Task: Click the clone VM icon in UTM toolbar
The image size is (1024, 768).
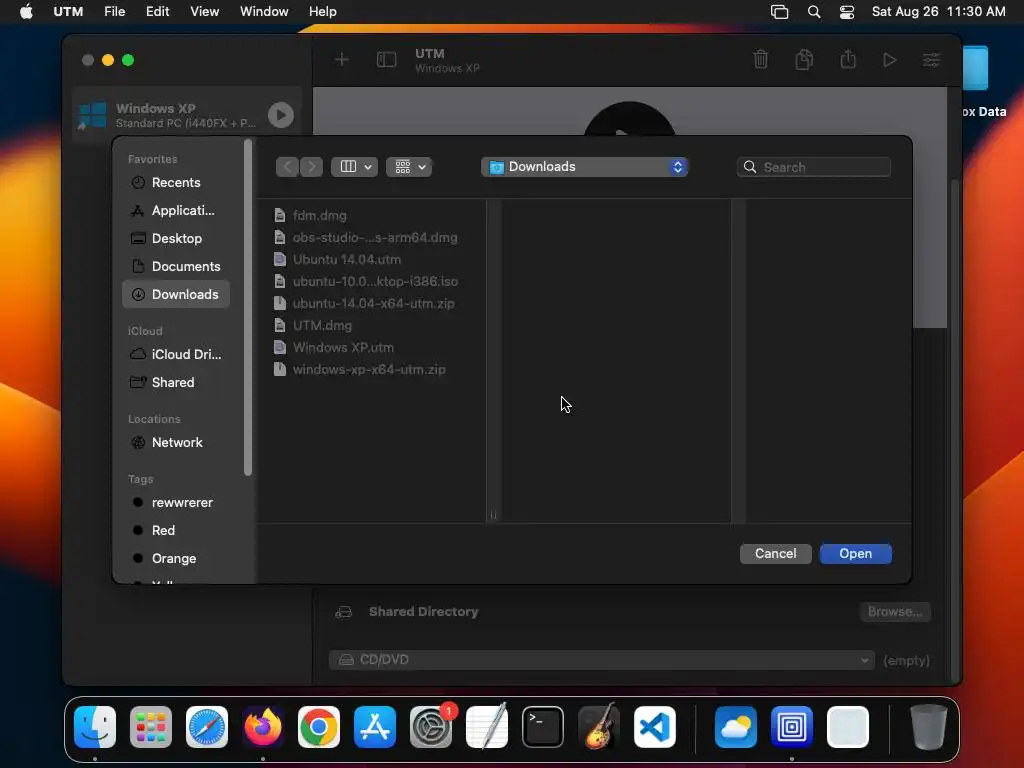Action: [805, 59]
